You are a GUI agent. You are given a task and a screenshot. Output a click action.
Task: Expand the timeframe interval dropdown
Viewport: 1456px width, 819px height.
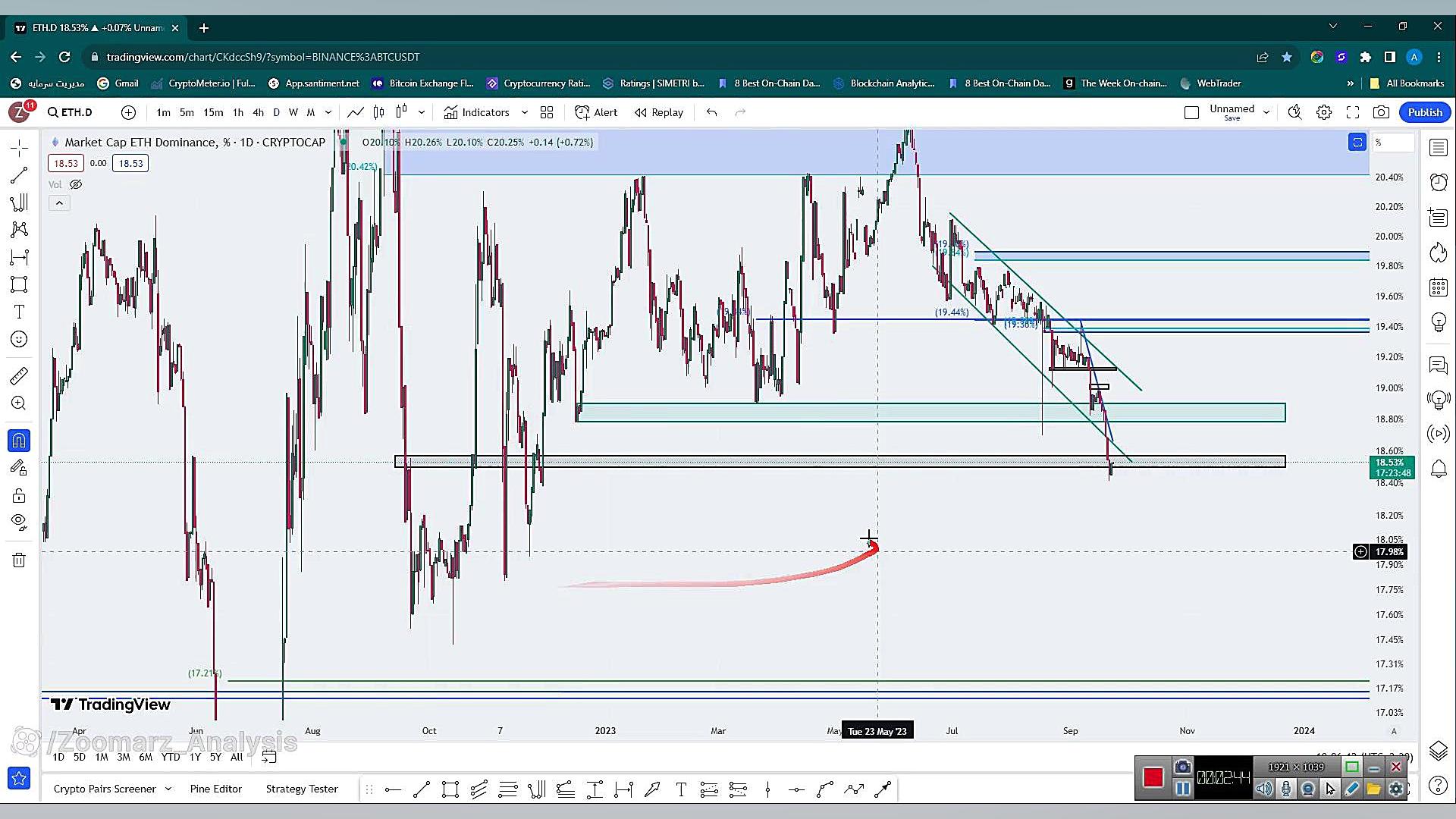point(328,112)
